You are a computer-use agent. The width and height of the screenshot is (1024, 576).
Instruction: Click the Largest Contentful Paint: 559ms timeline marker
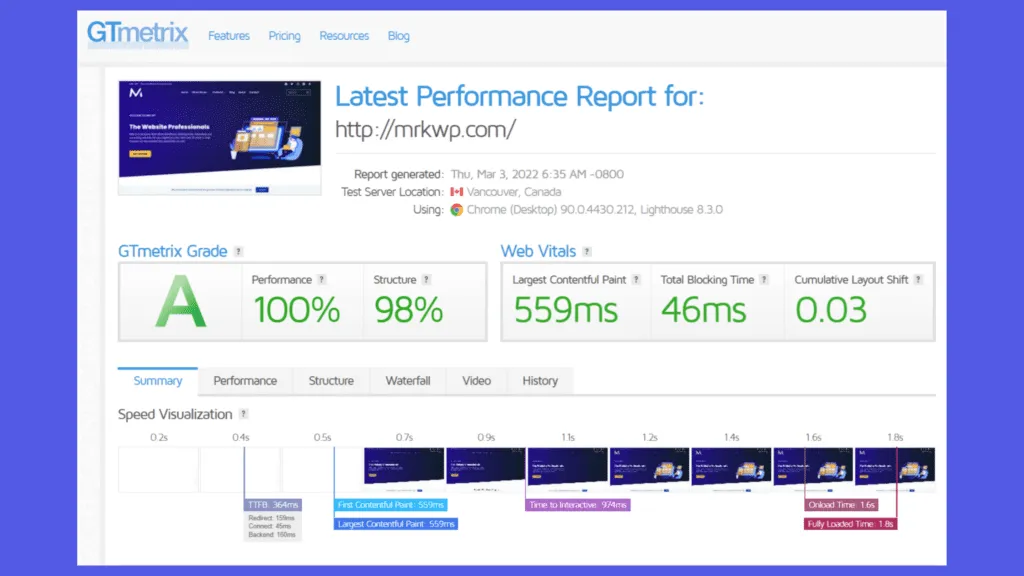coord(396,524)
